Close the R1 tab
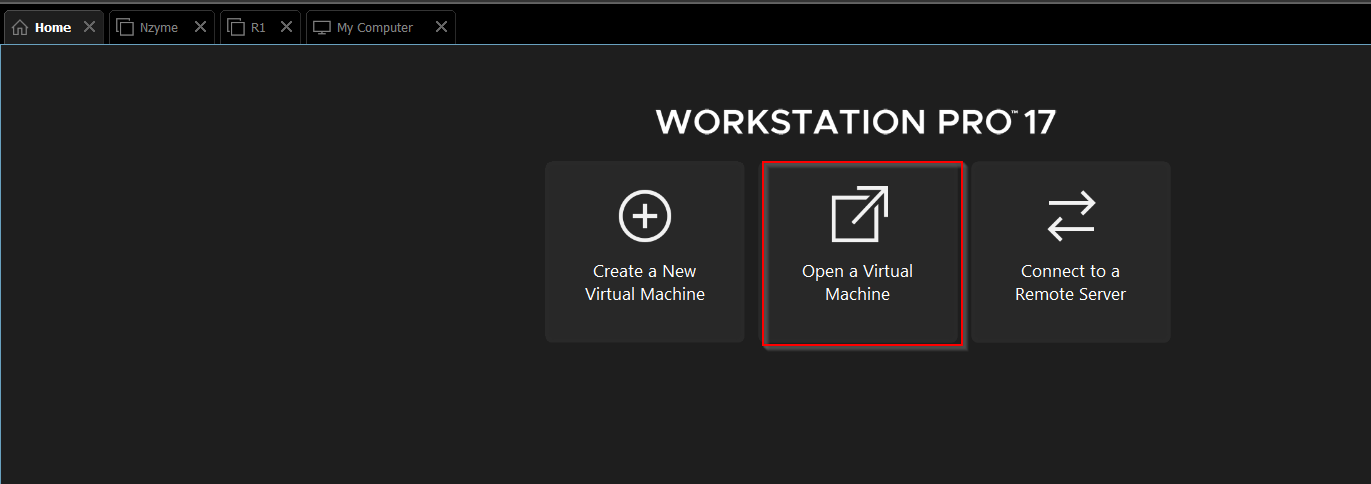The image size is (1371, 484). point(286,27)
